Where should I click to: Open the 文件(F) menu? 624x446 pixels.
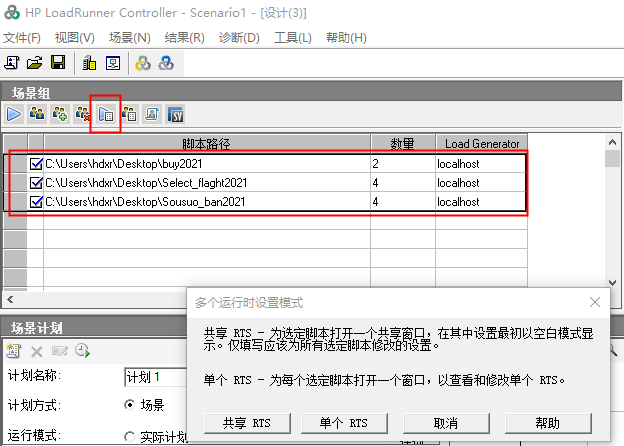pyautogui.click(x=22, y=38)
